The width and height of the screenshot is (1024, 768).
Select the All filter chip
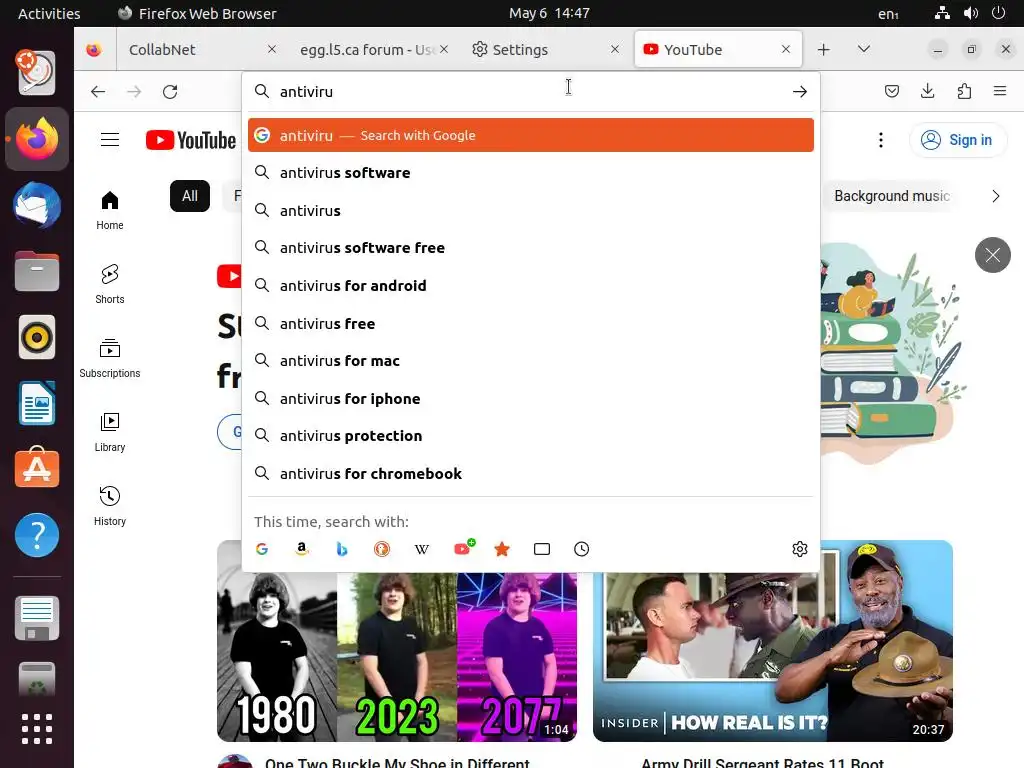[x=189, y=196]
